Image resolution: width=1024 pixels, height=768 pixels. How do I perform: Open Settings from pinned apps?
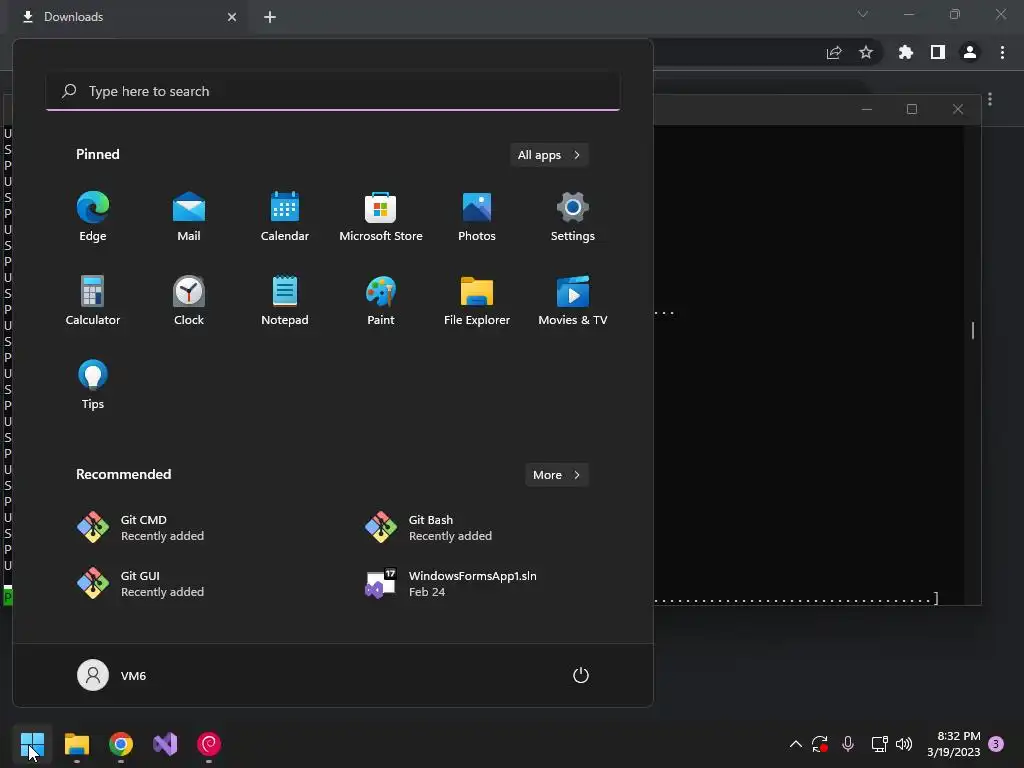(573, 217)
